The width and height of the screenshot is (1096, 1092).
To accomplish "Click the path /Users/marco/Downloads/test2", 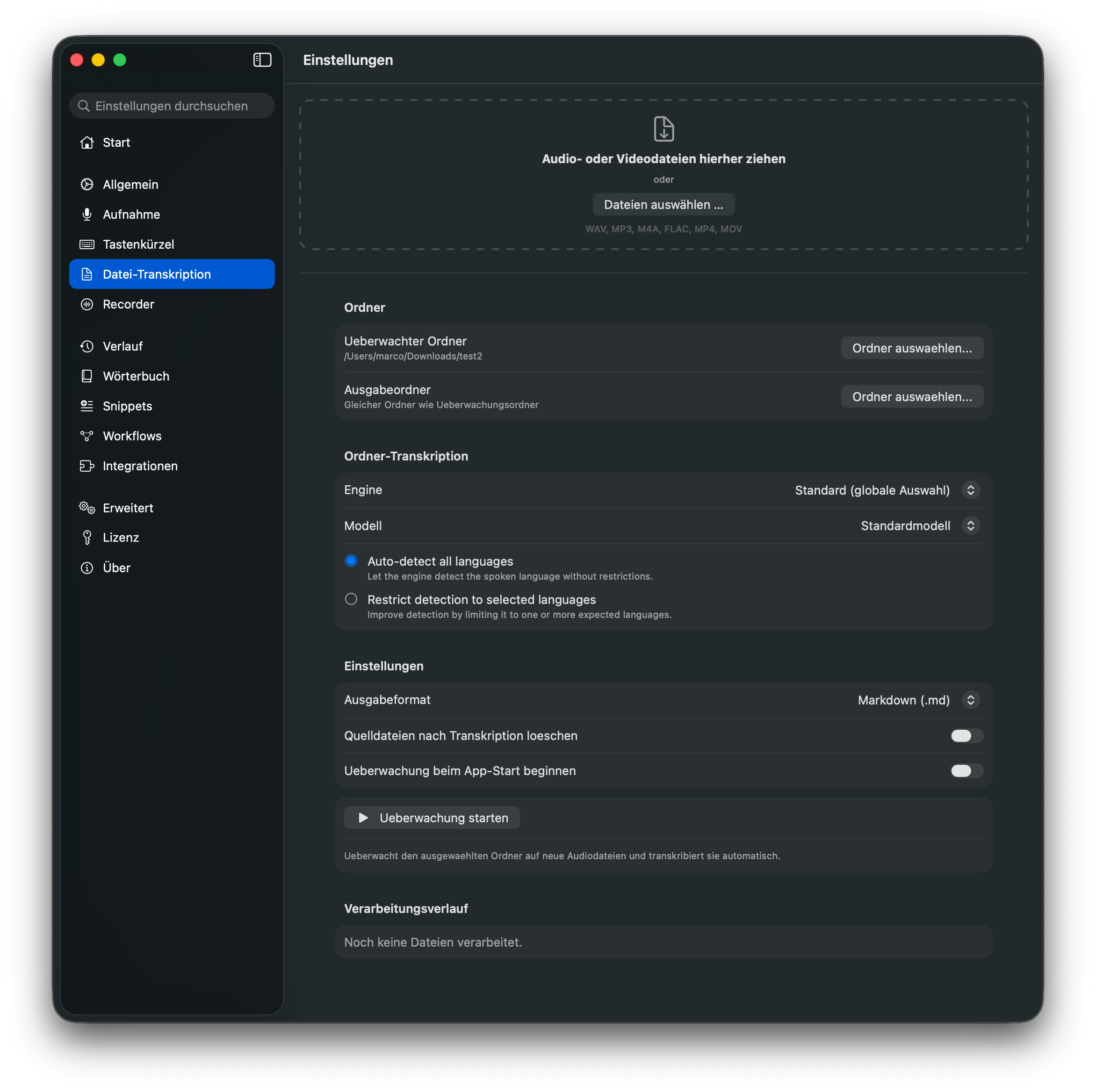I will 413,356.
